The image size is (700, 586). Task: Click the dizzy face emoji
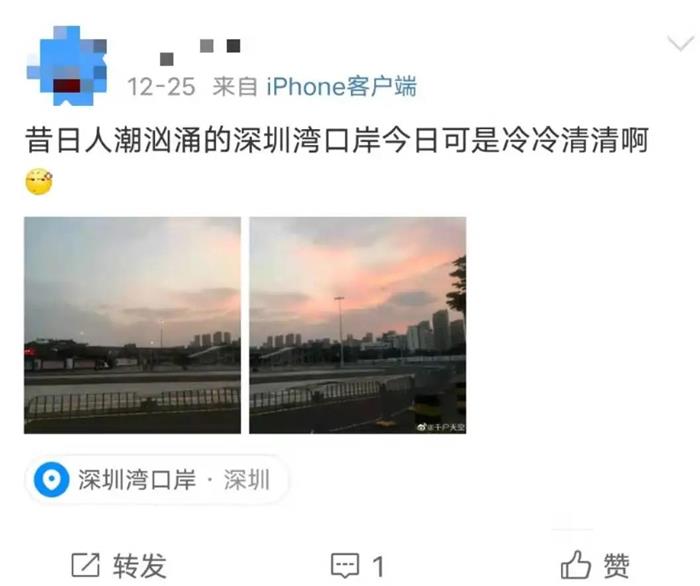click(39, 182)
